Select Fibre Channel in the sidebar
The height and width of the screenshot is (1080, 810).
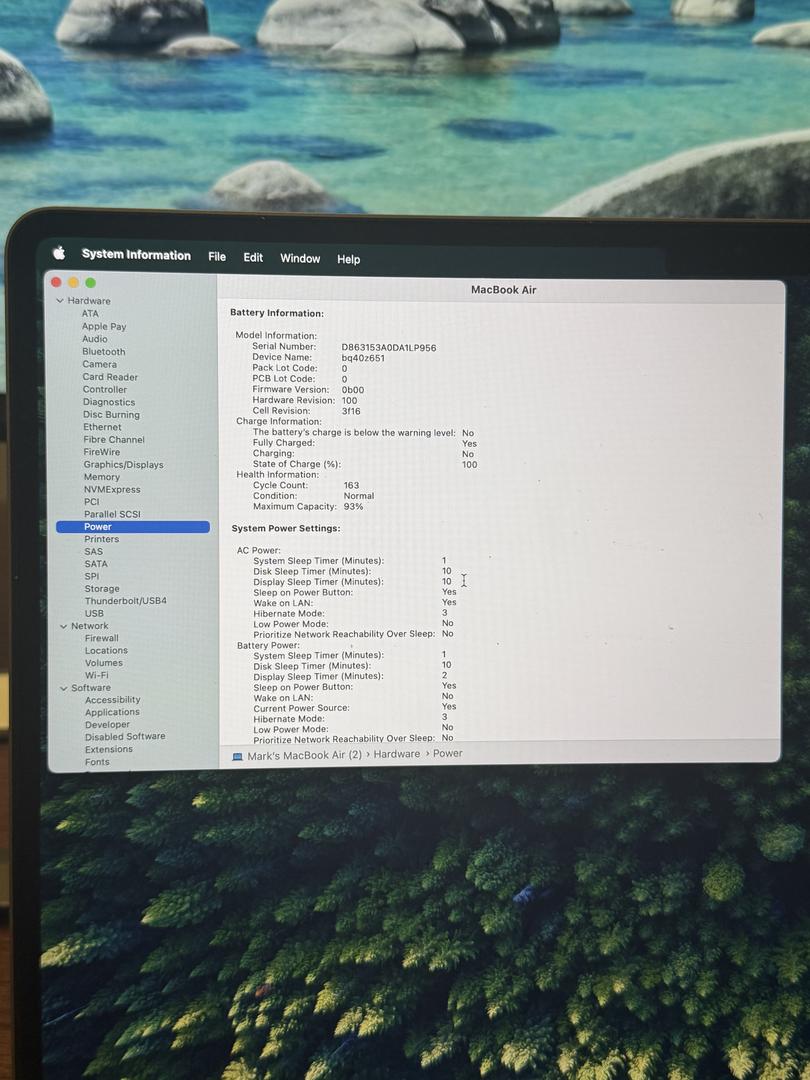(x=114, y=439)
